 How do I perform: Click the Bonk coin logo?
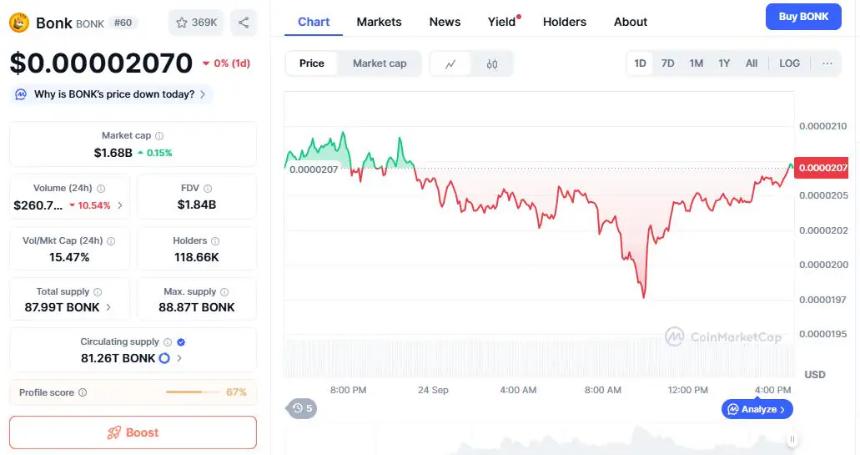point(19,22)
